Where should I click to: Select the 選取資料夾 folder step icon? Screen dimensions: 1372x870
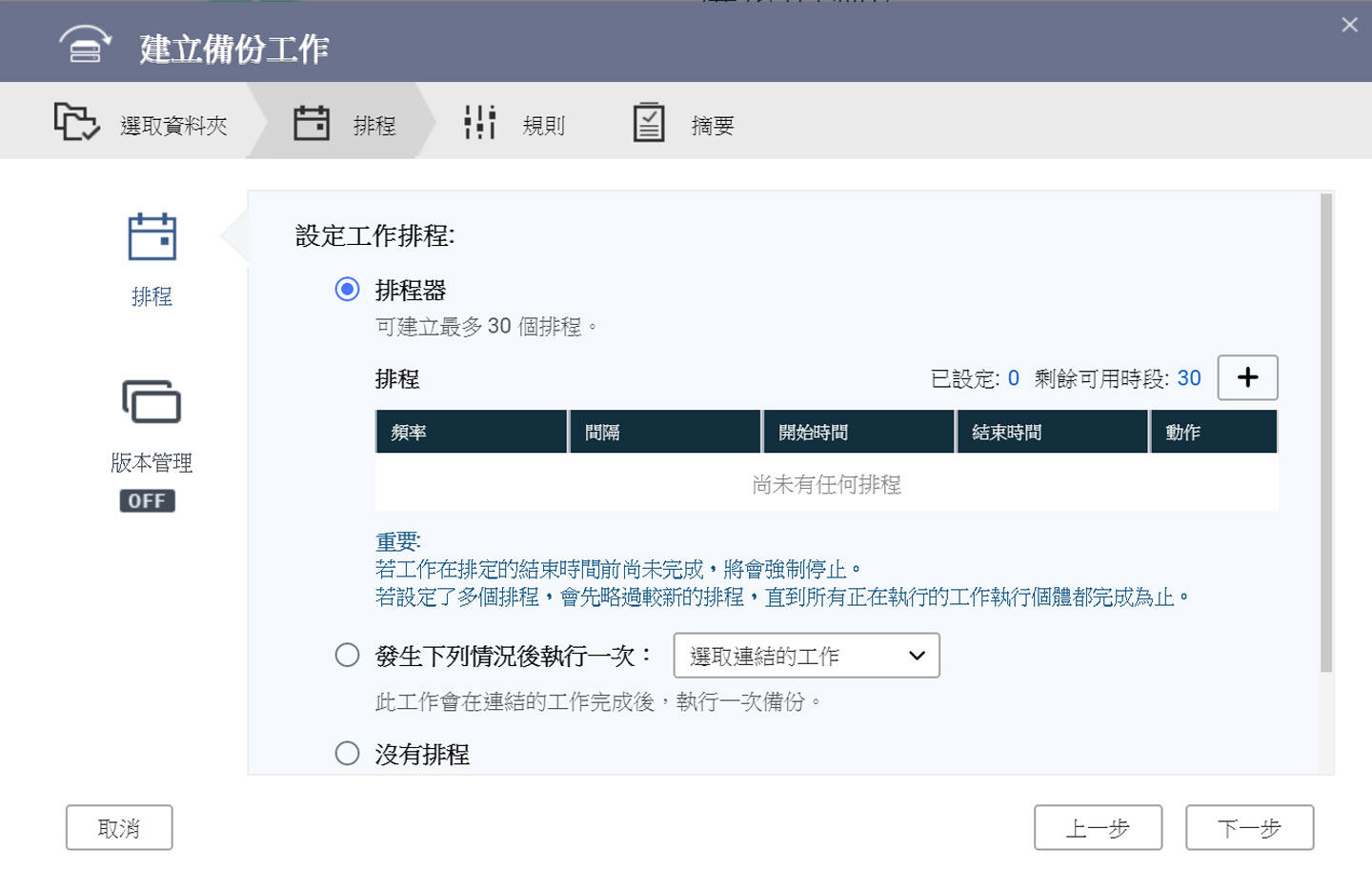74,121
